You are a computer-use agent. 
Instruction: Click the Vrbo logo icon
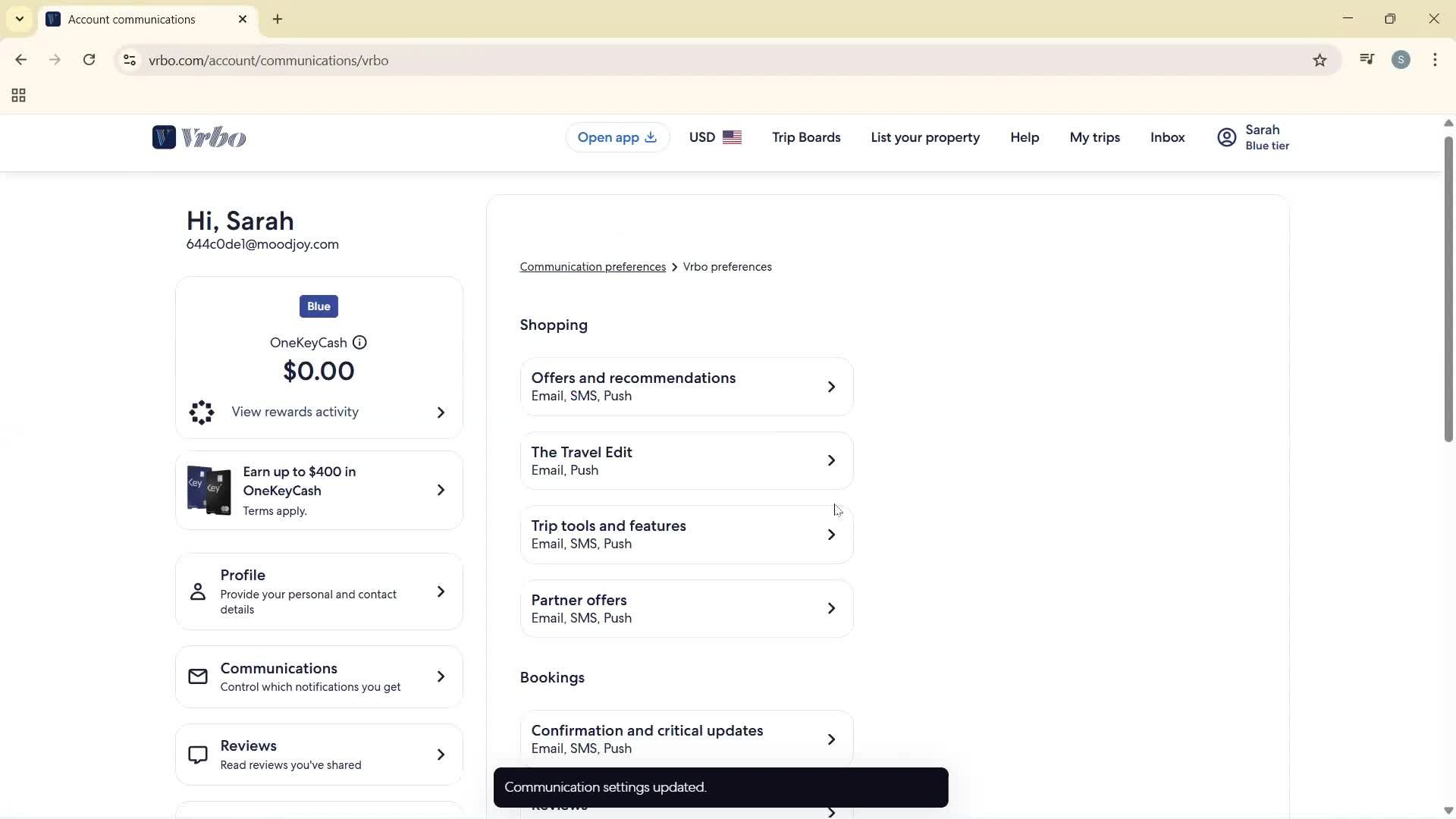pos(164,137)
